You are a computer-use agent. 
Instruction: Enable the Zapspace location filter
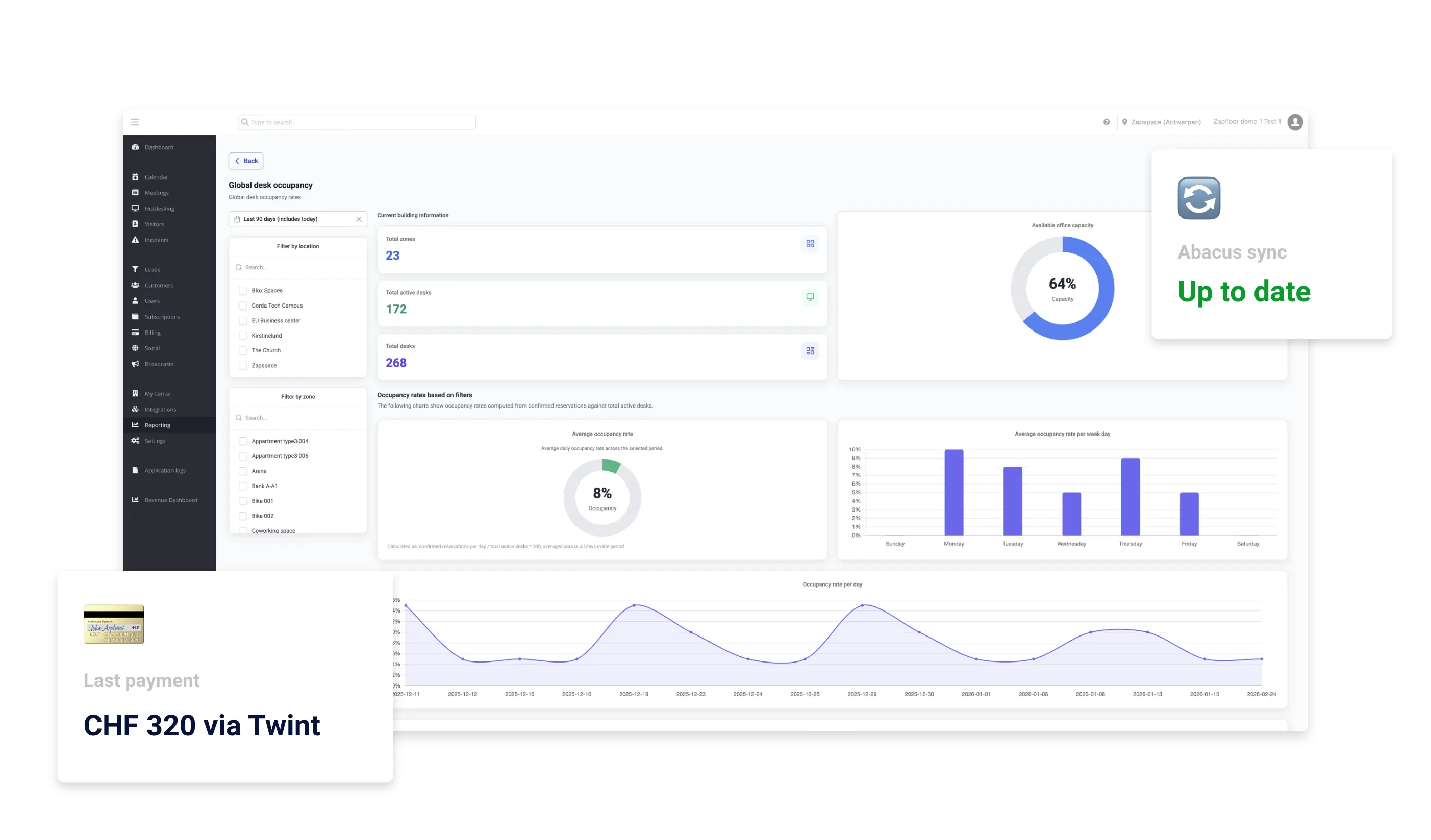click(x=243, y=366)
